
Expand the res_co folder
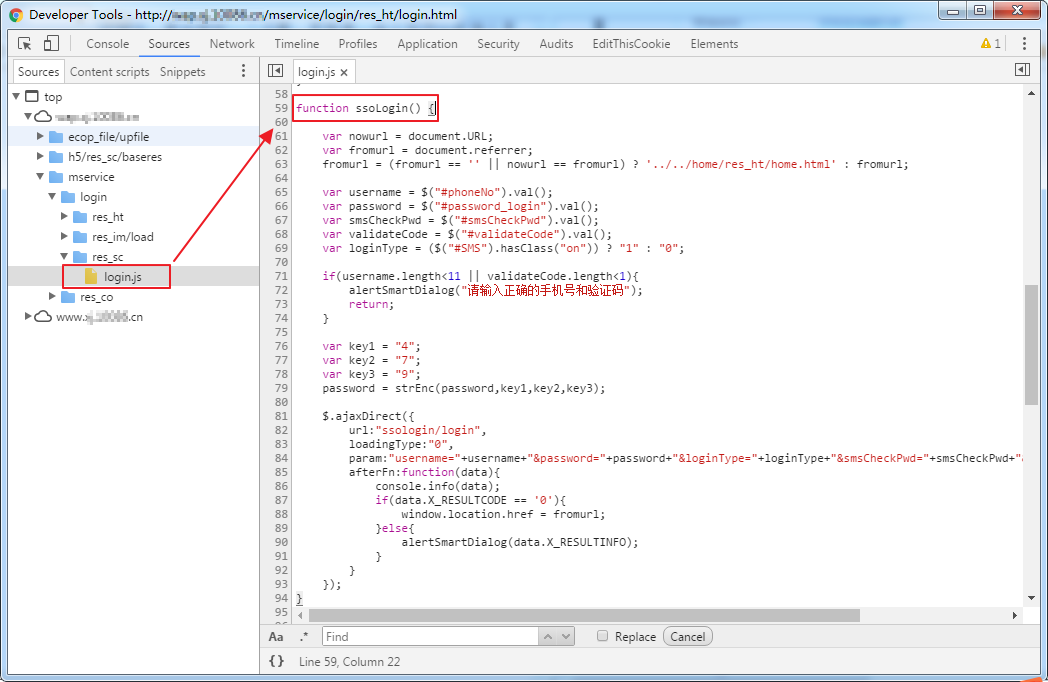click(x=52, y=296)
